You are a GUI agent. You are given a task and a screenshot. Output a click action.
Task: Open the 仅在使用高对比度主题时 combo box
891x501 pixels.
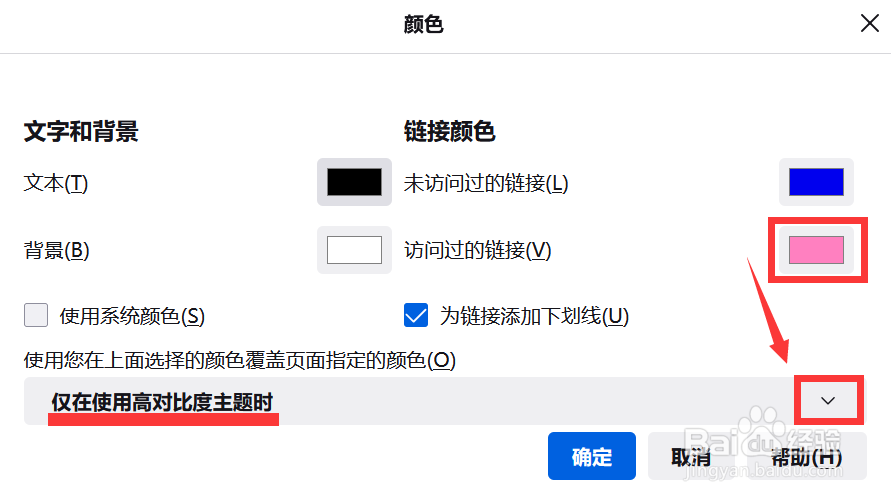click(444, 401)
